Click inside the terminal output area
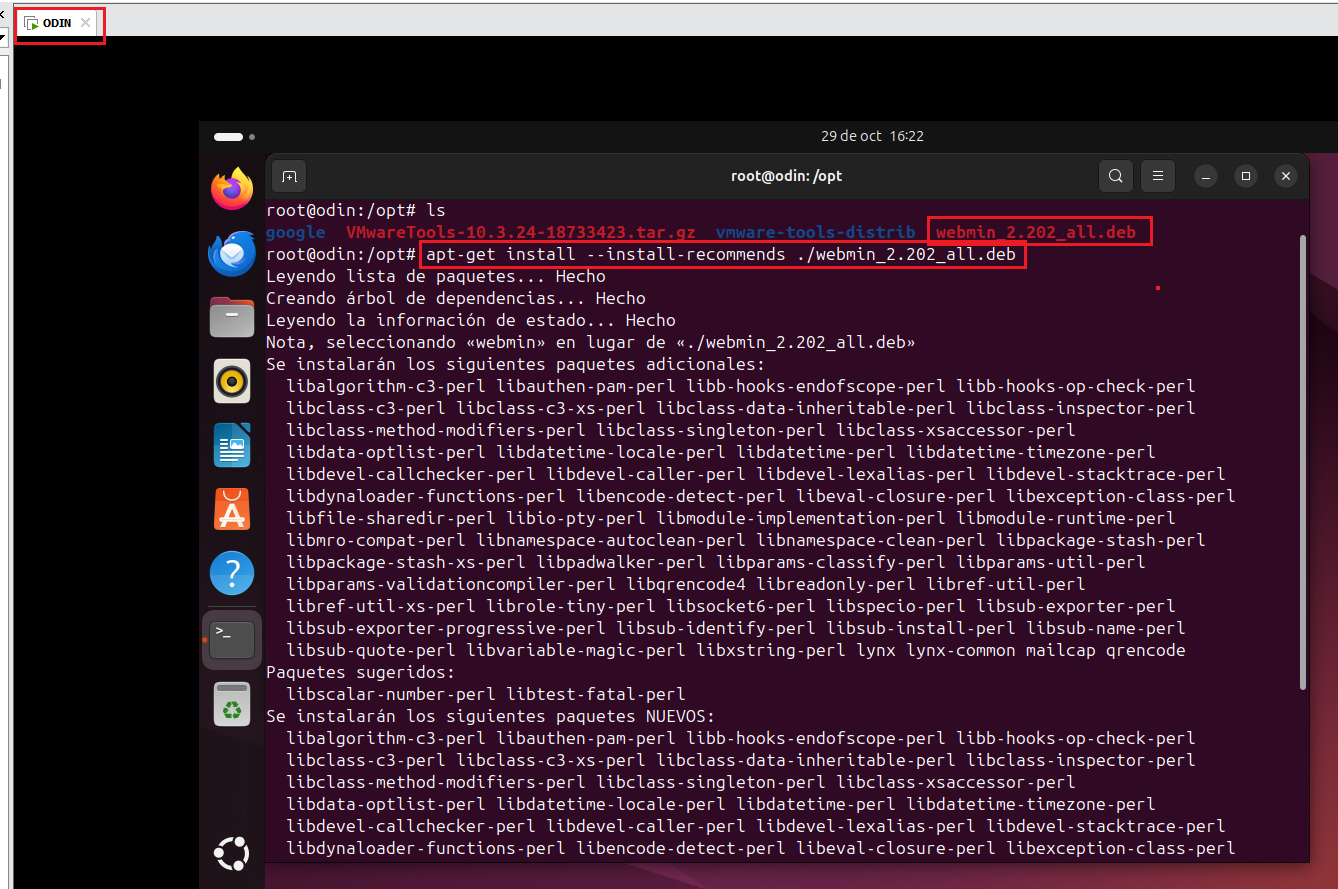The width and height of the screenshot is (1338, 889). click(x=700, y=500)
